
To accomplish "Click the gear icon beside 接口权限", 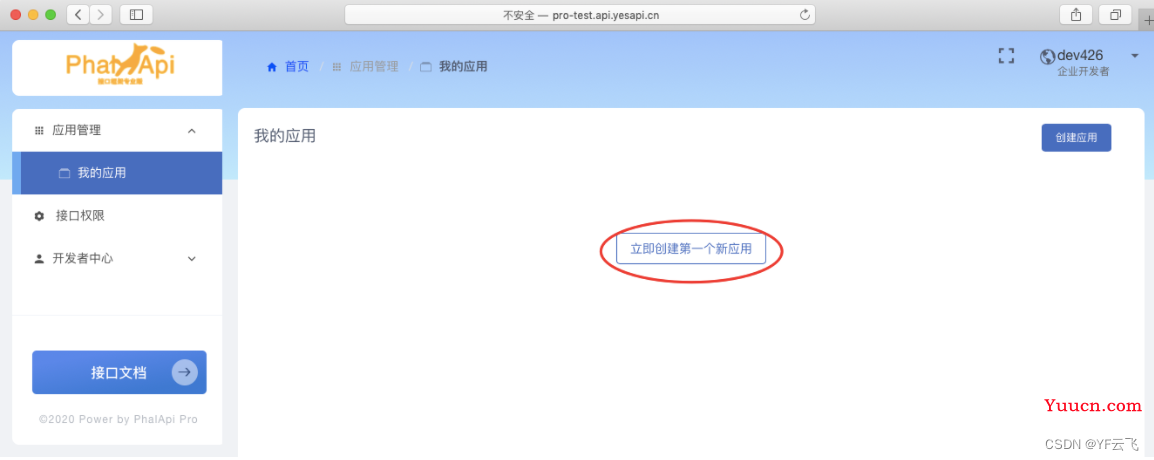I will pos(40,216).
